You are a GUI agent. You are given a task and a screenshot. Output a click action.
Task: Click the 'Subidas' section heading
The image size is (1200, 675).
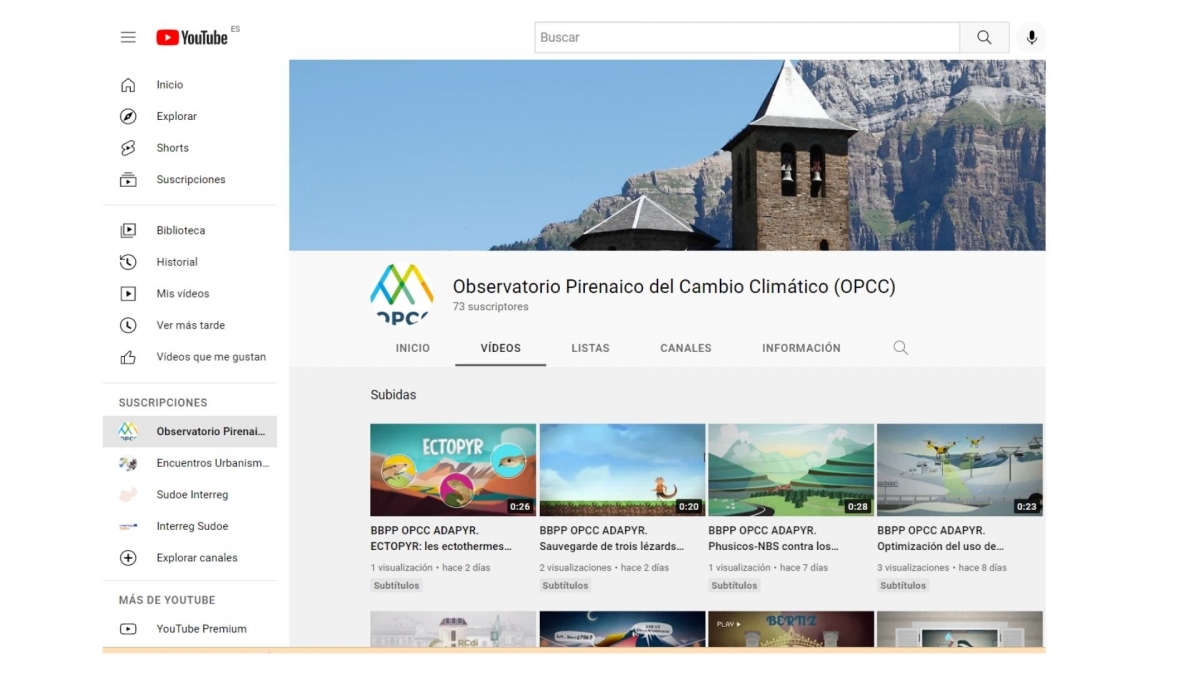[x=393, y=395]
